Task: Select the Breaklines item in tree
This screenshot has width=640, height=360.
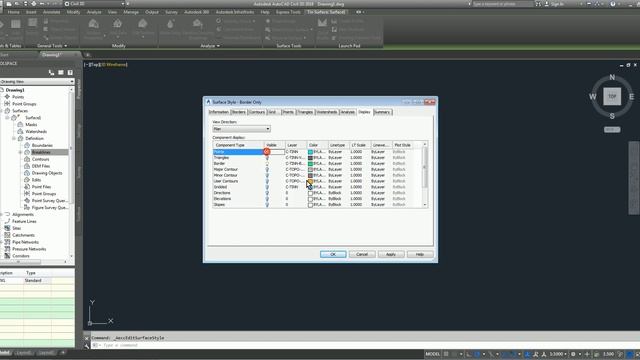Action: [x=41, y=152]
